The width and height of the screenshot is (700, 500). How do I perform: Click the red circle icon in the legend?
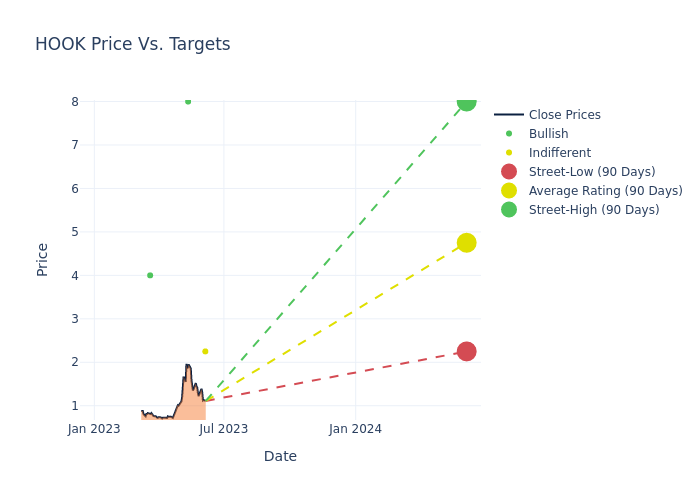point(509,172)
